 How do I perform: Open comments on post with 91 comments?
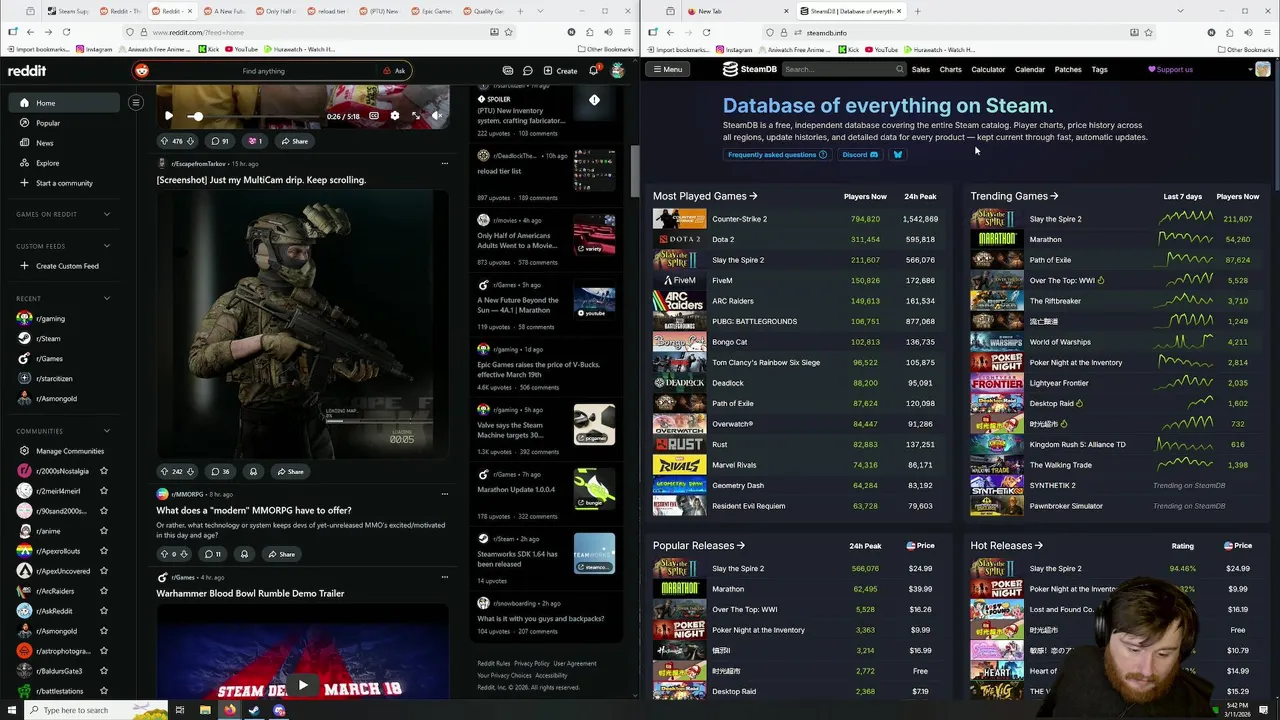(x=220, y=141)
